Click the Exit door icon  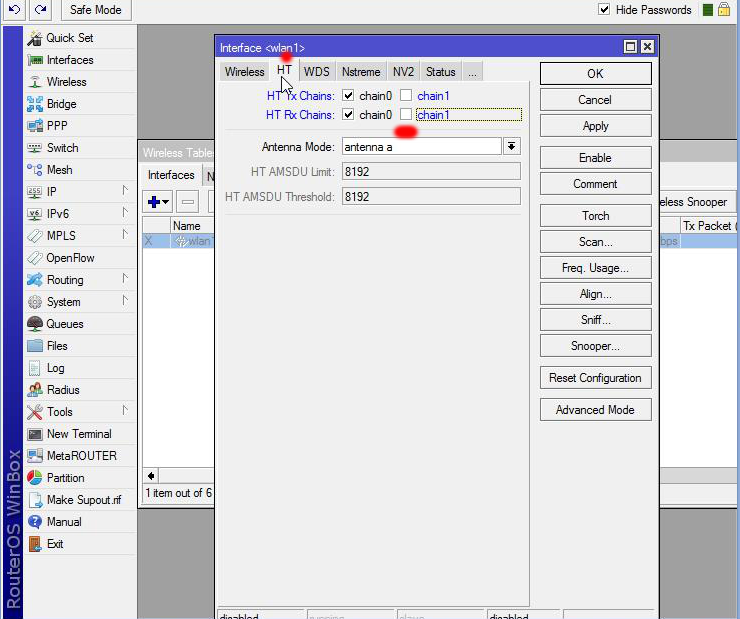pos(35,544)
